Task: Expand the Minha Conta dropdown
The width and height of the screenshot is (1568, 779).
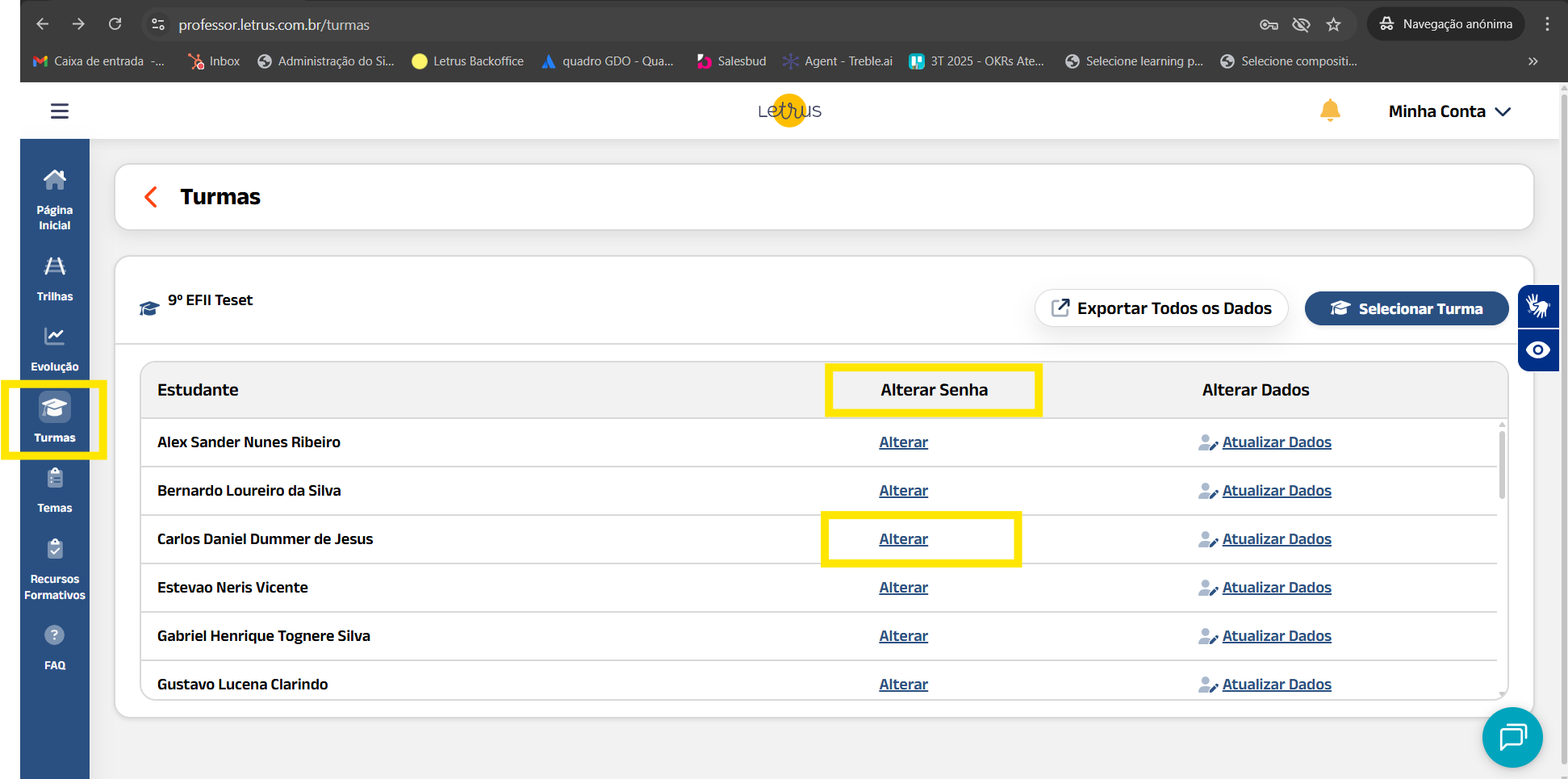Action: 1449,111
